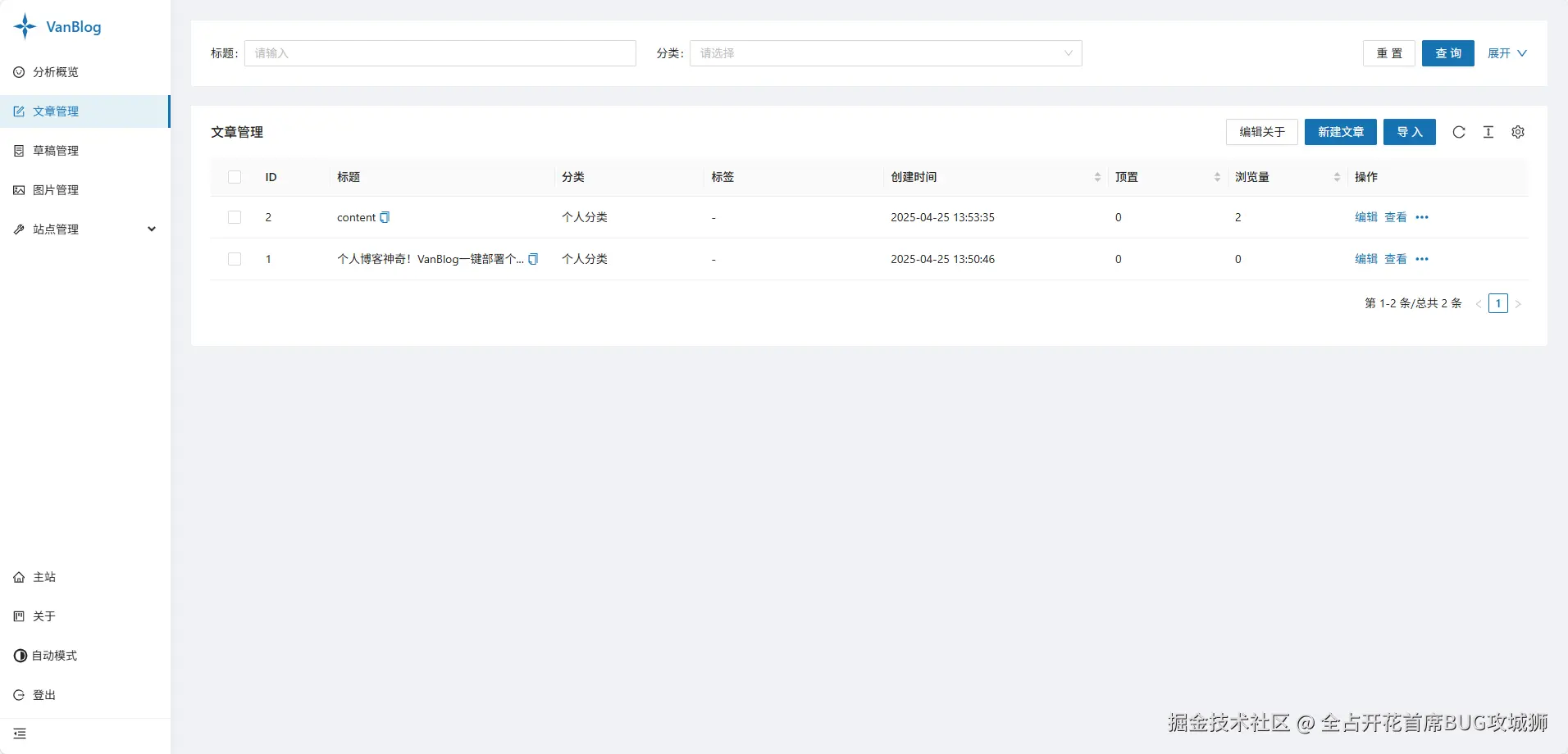Sort by 创建时间 column
The width and height of the screenshot is (1568, 754).
pos(1097,177)
